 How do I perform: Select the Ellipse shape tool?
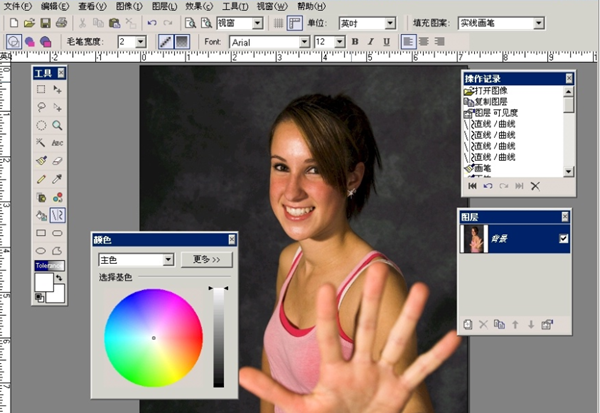pyautogui.click(x=41, y=251)
